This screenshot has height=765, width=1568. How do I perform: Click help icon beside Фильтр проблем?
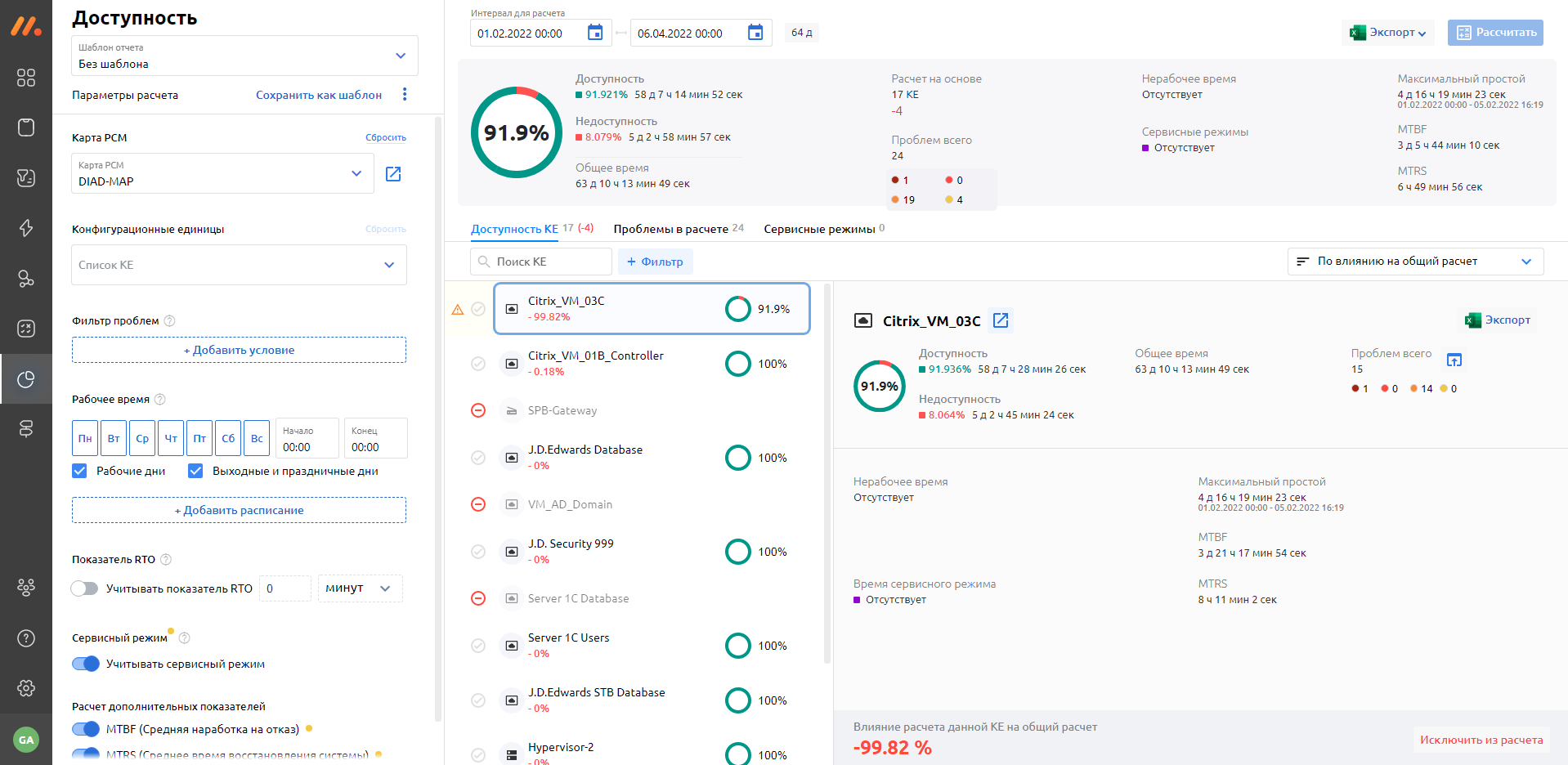170,321
